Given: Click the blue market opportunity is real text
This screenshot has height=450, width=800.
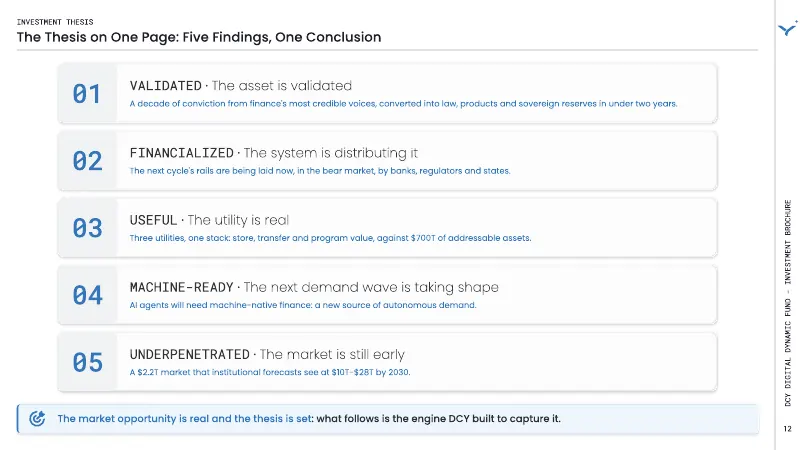Looking at the screenshot, I should (184, 419).
